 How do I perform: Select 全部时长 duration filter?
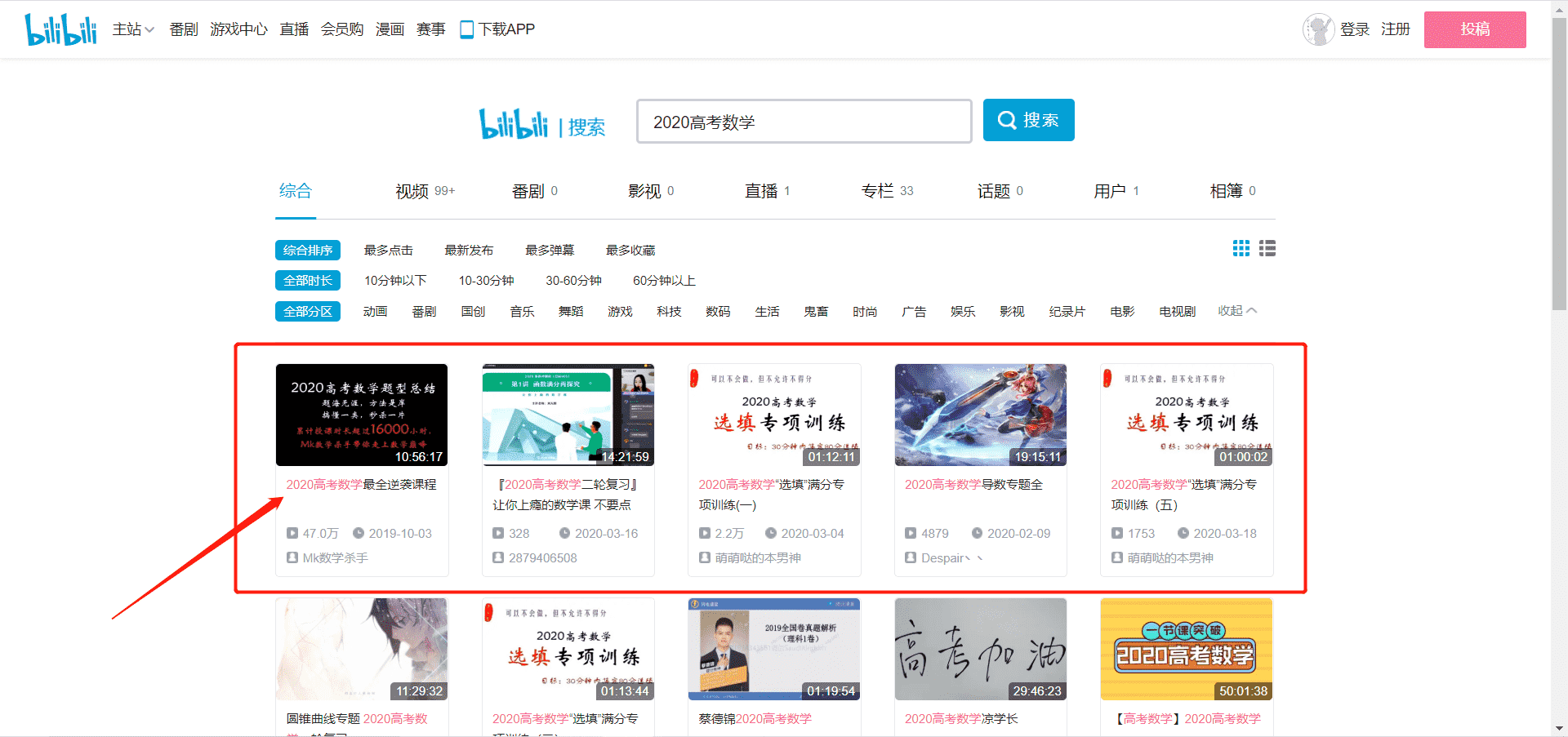click(308, 280)
